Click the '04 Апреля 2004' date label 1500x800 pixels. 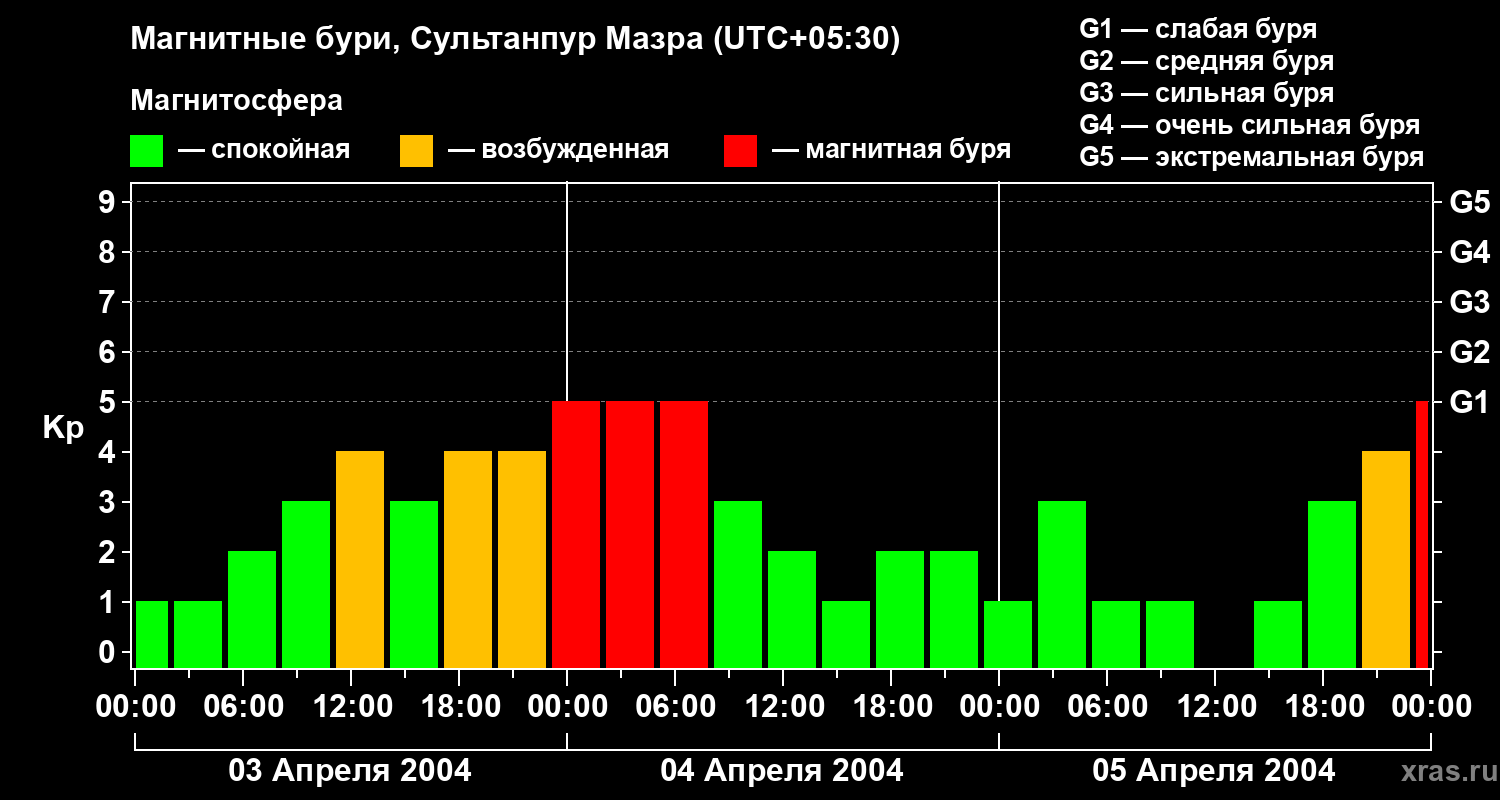(x=782, y=771)
